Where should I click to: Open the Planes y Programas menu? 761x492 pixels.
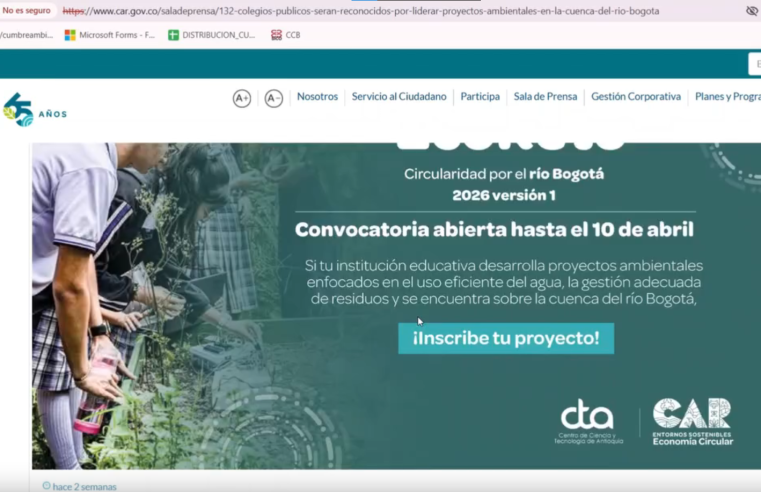pyautogui.click(x=728, y=97)
